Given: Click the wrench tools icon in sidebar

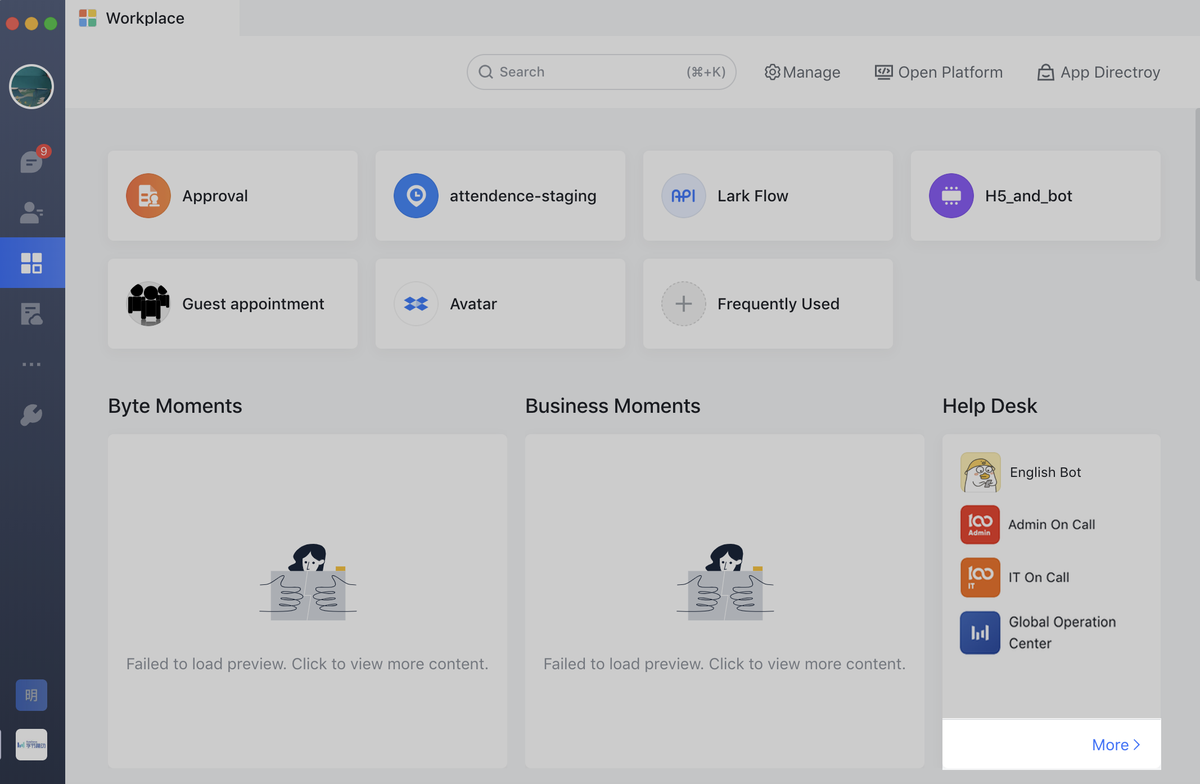Looking at the screenshot, I should click(x=32, y=415).
